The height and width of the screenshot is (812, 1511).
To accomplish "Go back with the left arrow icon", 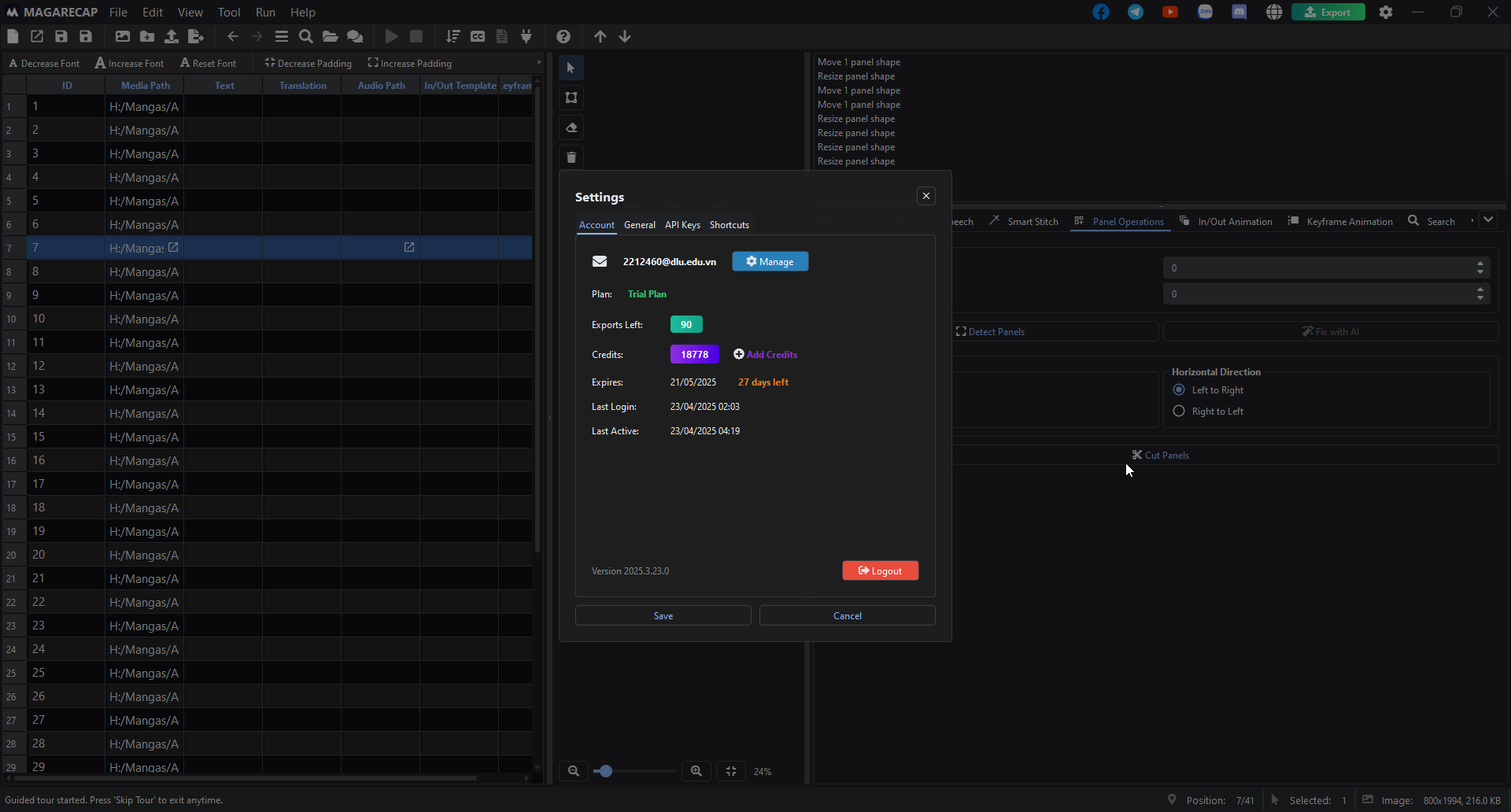I will (233, 36).
